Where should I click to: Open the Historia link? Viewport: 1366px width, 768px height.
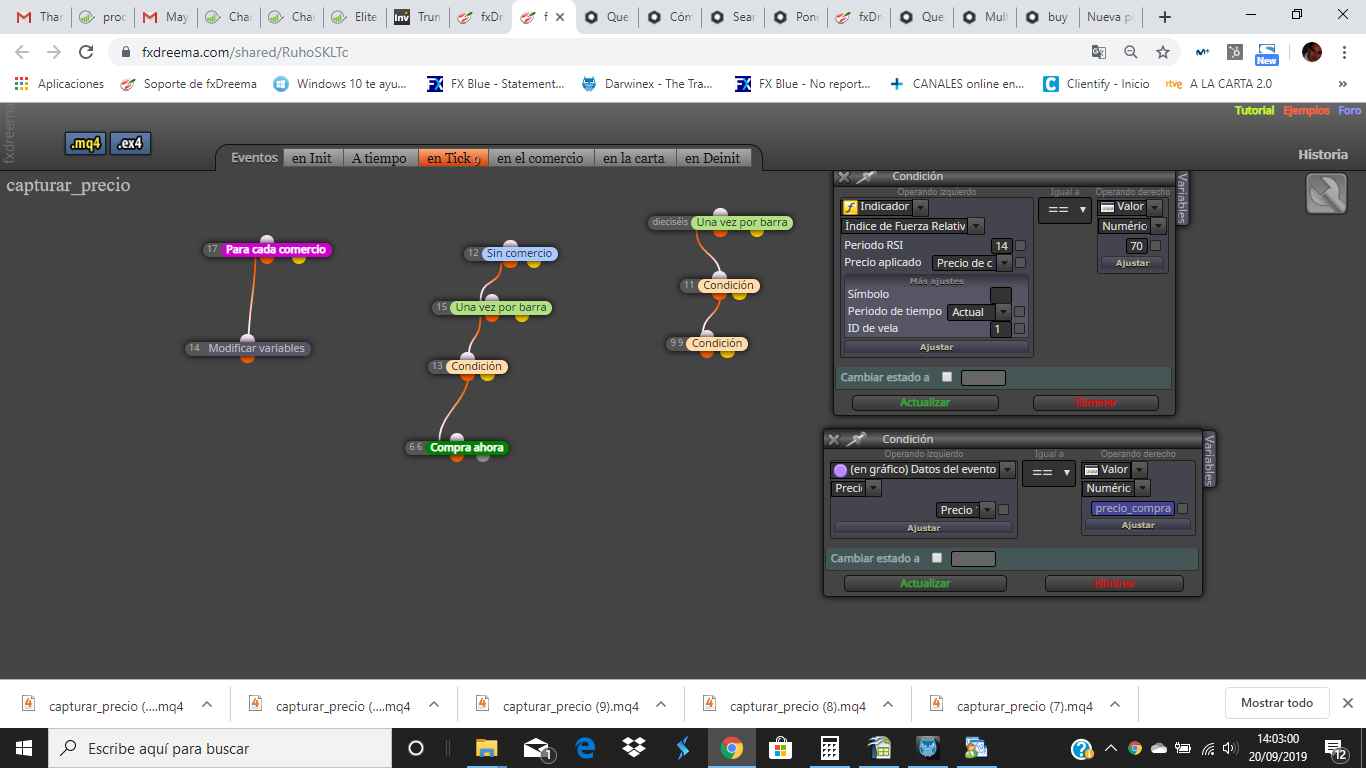(x=1323, y=155)
